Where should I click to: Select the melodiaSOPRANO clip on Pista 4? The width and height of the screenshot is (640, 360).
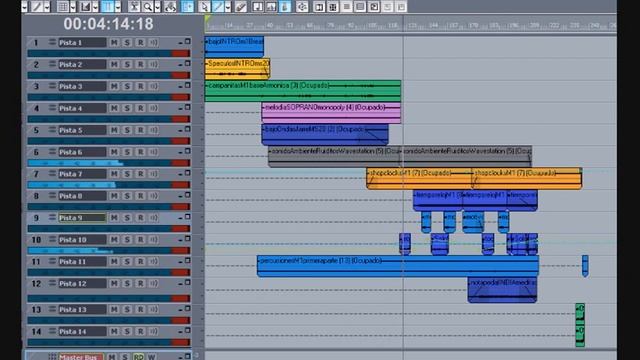pyautogui.click(x=331, y=113)
